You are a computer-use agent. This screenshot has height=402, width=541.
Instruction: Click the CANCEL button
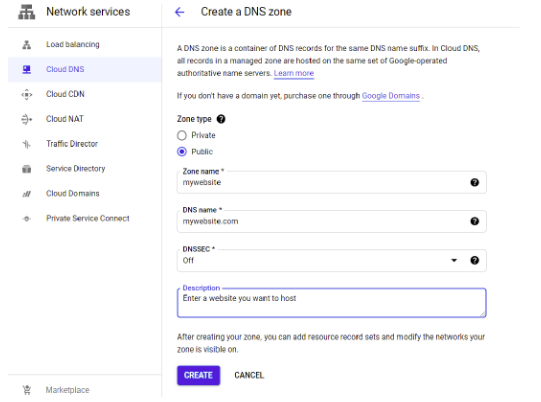[249, 375]
